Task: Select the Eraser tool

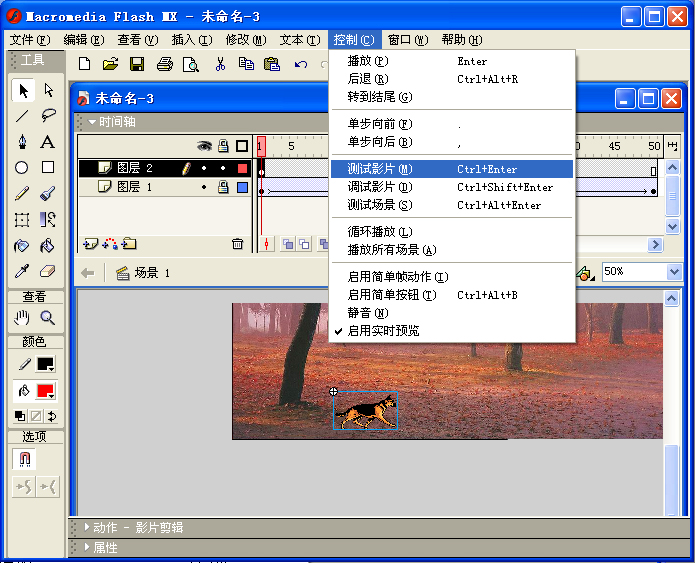Action: [x=48, y=271]
